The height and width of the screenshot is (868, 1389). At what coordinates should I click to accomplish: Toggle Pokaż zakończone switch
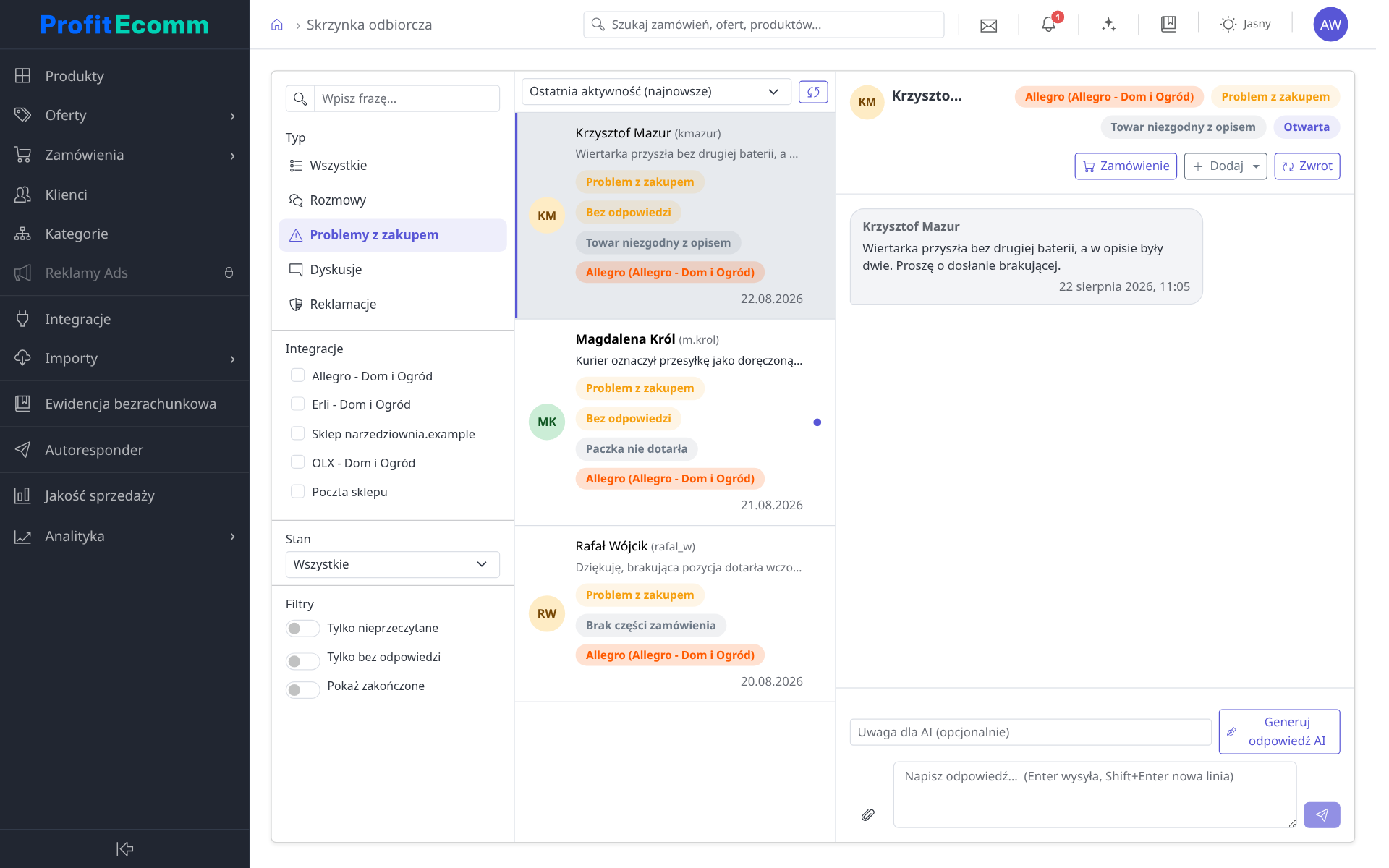click(302, 689)
